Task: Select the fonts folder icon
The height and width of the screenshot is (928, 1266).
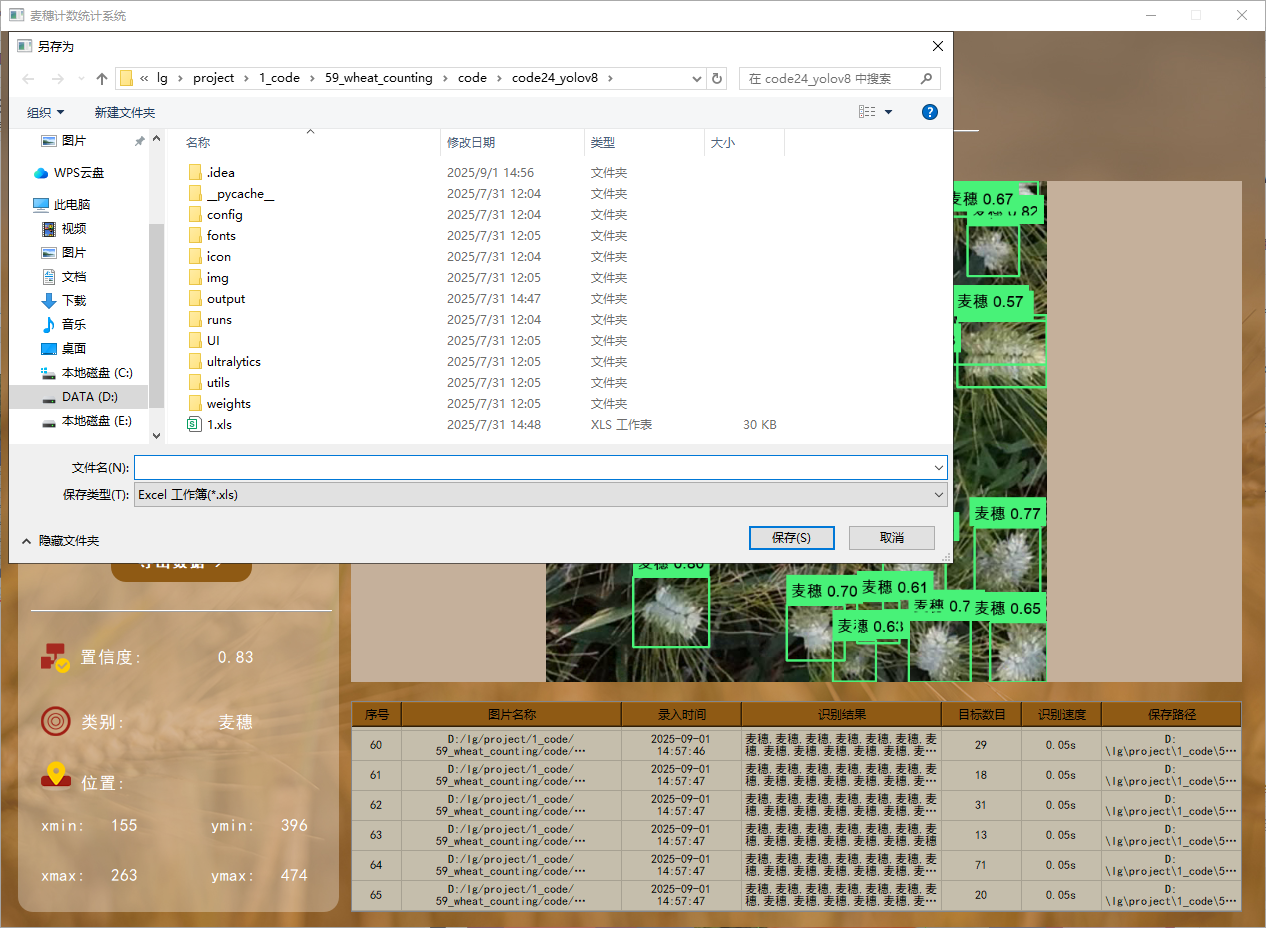Action: (x=195, y=236)
